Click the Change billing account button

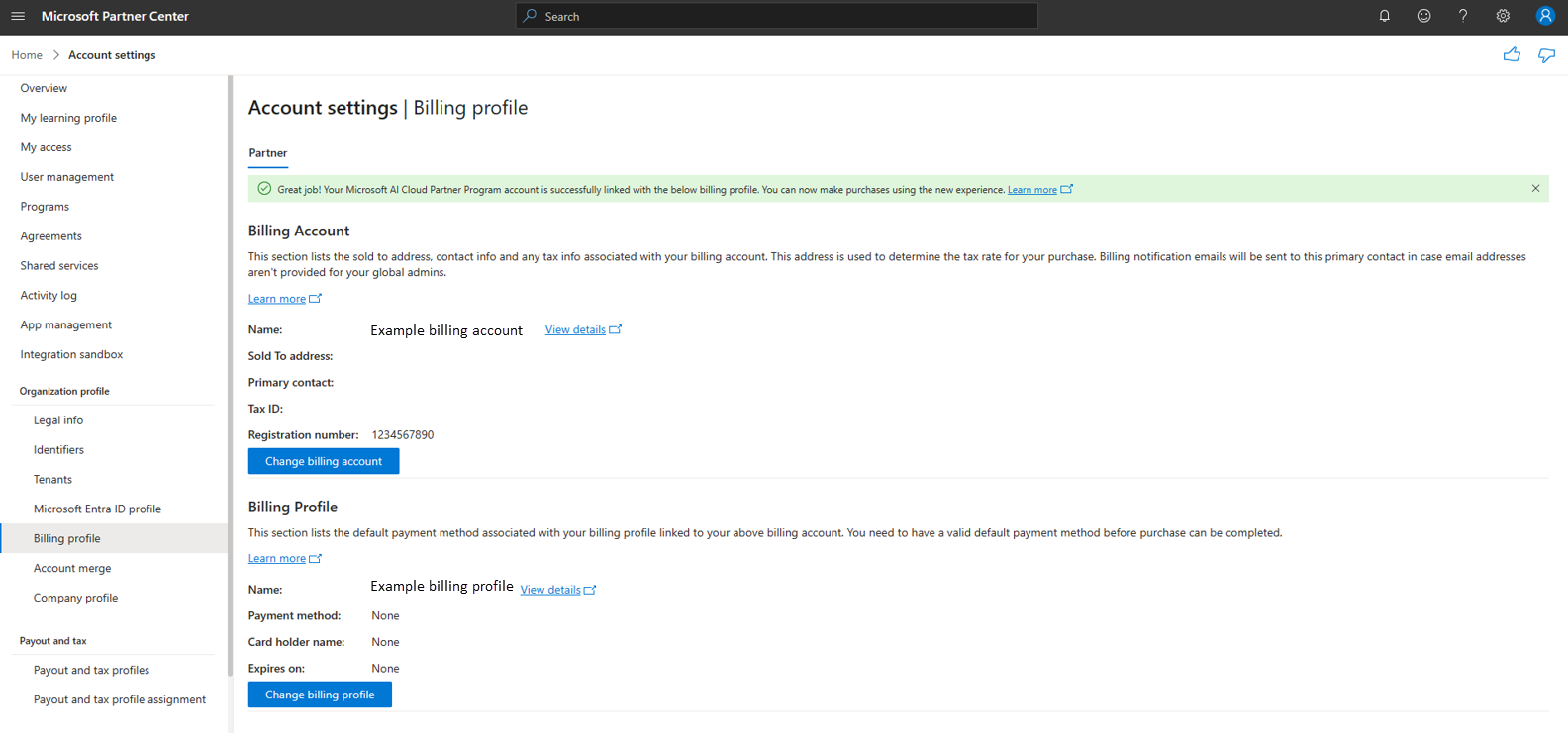tap(324, 462)
